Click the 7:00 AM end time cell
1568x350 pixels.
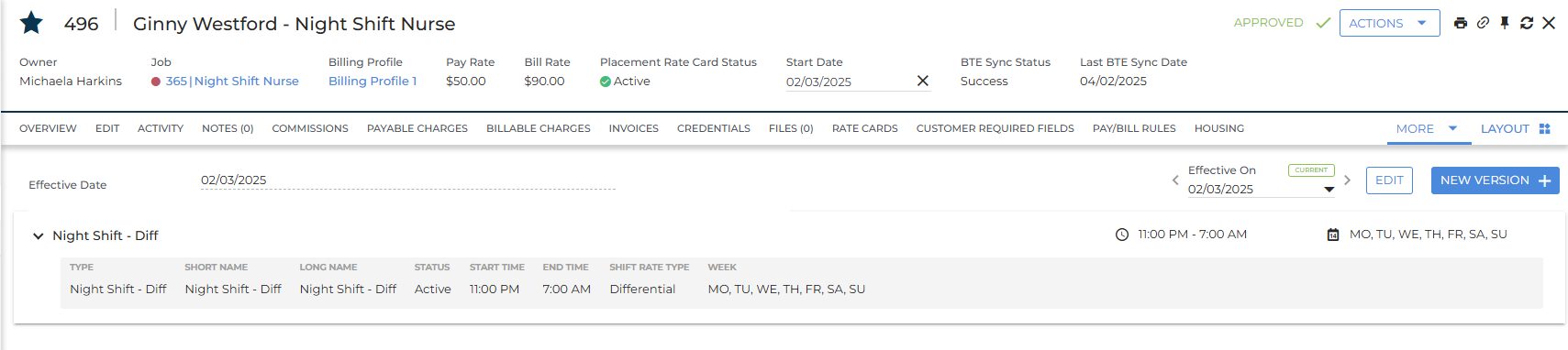point(566,290)
